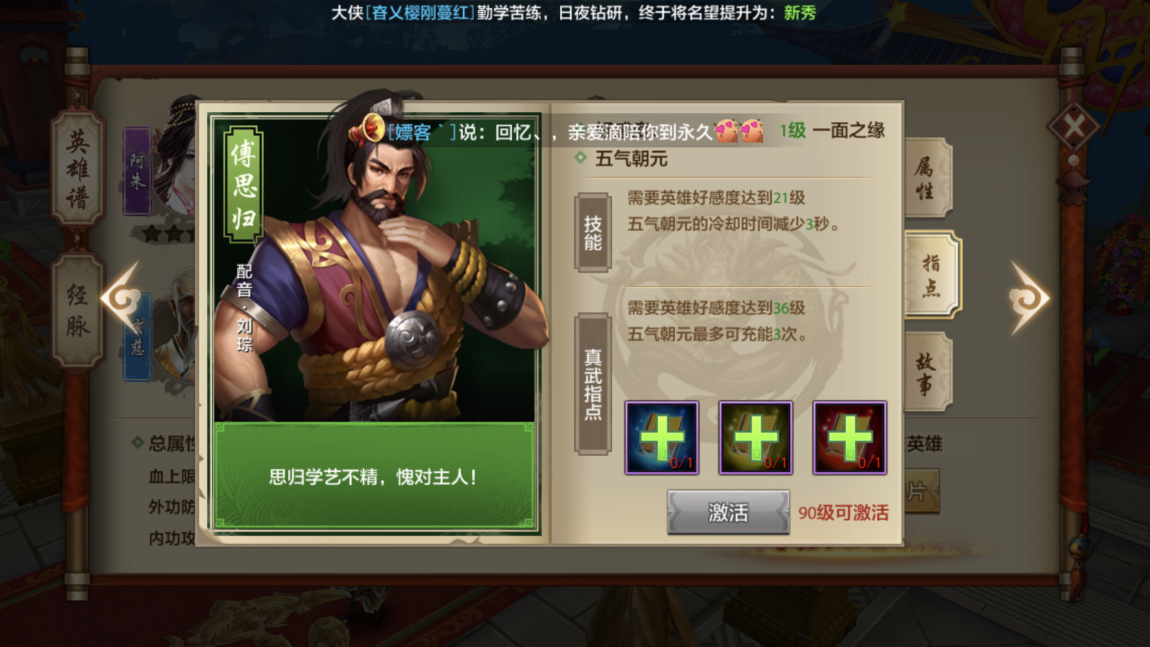Go to previous hero with left arrow
Viewport: 1150px width, 647px height.
pos(122,299)
